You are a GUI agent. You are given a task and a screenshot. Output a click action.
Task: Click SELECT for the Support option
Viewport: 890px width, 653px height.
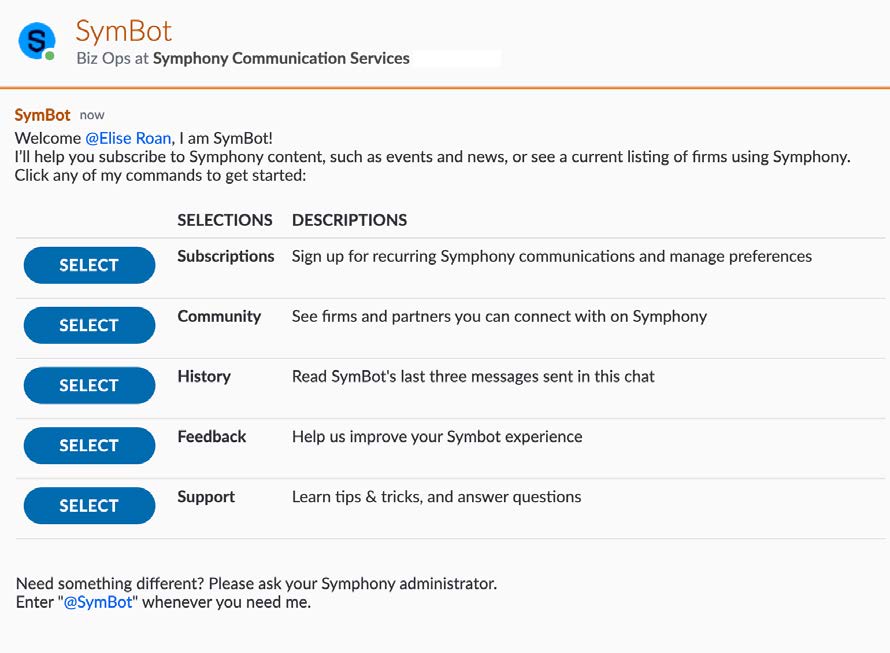pyautogui.click(x=89, y=505)
